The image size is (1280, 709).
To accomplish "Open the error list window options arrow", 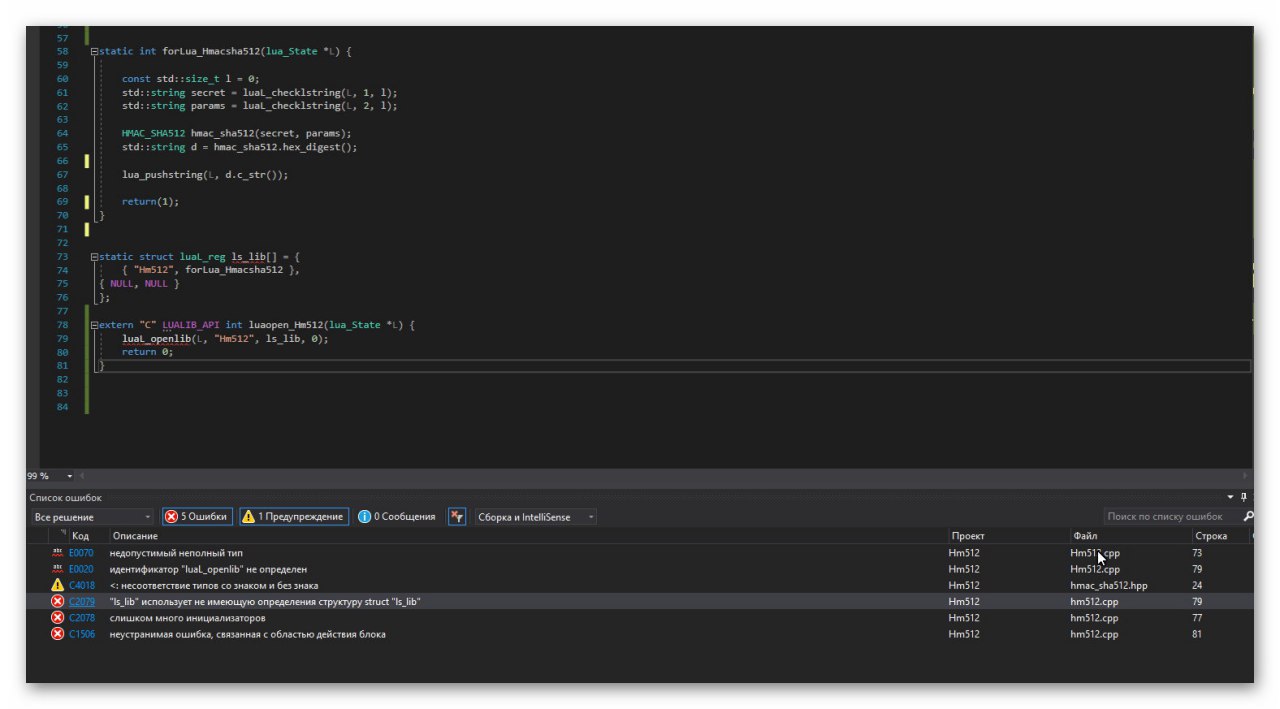I will pyautogui.click(x=1231, y=497).
